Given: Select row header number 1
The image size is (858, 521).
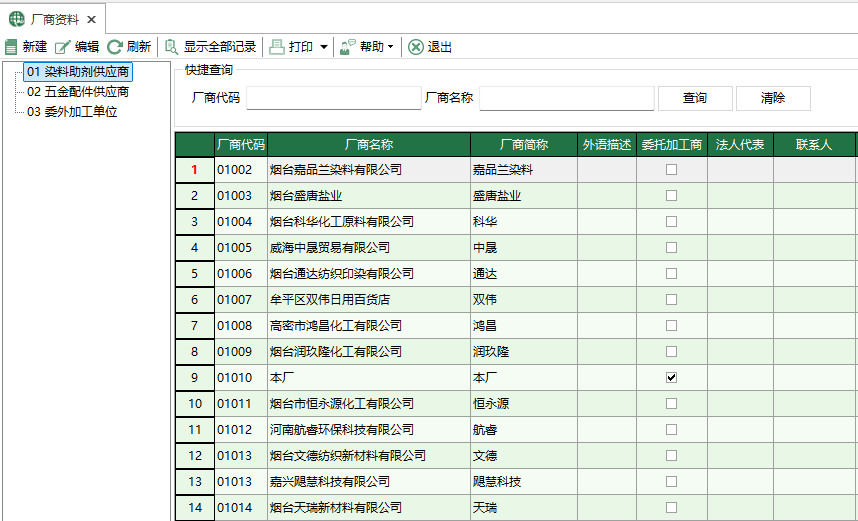Looking at the screenshot, I should coord(194,170).
